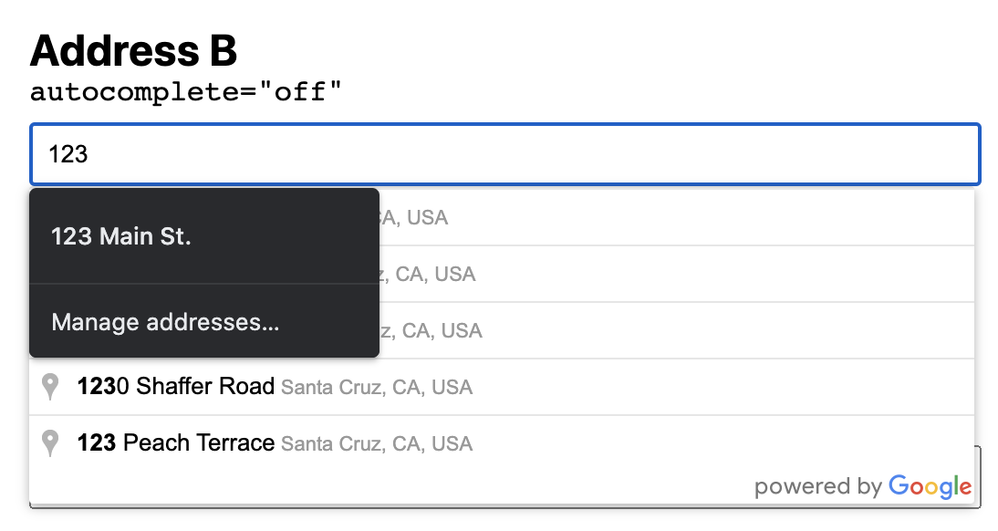Click the "Address B" heading

133,50
